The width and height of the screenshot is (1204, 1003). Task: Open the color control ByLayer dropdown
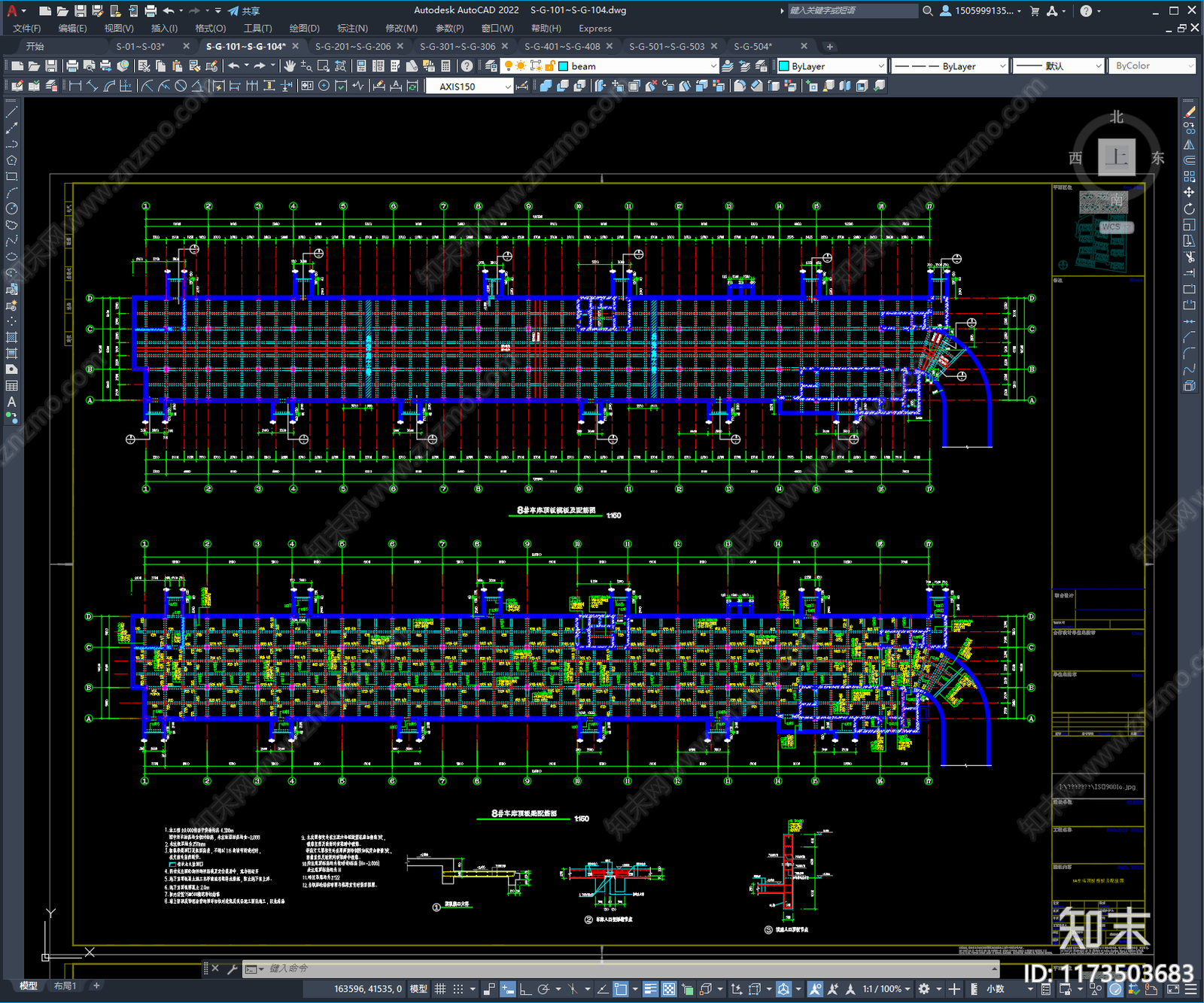(831, 66)
